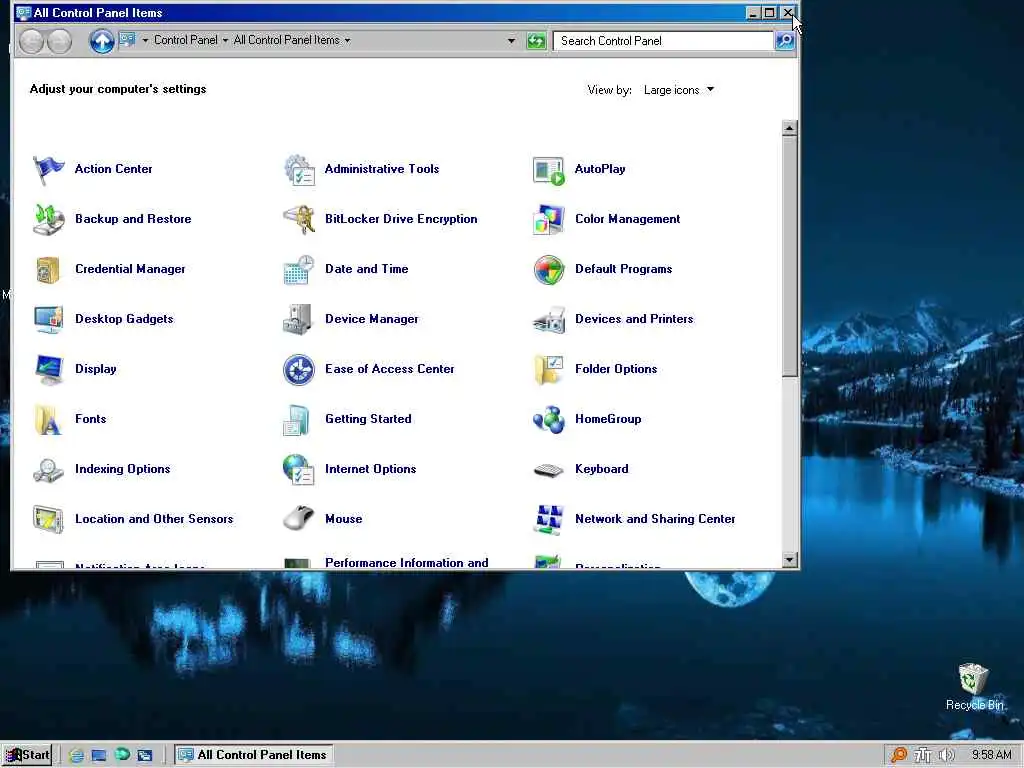Open the Action Center flag icon
Screen dimensions: 1024x768
coord(49,170)
